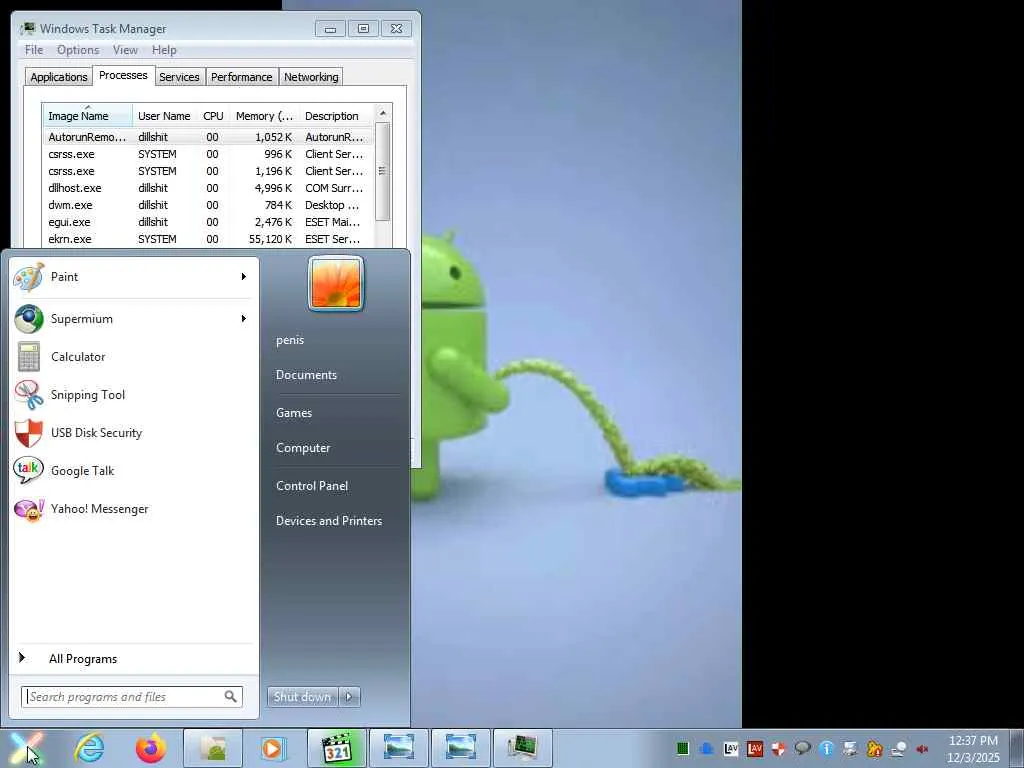The image size is (1024, 768).
Task: Click second photo viewer taskbar button
Action: coord(460,748)
